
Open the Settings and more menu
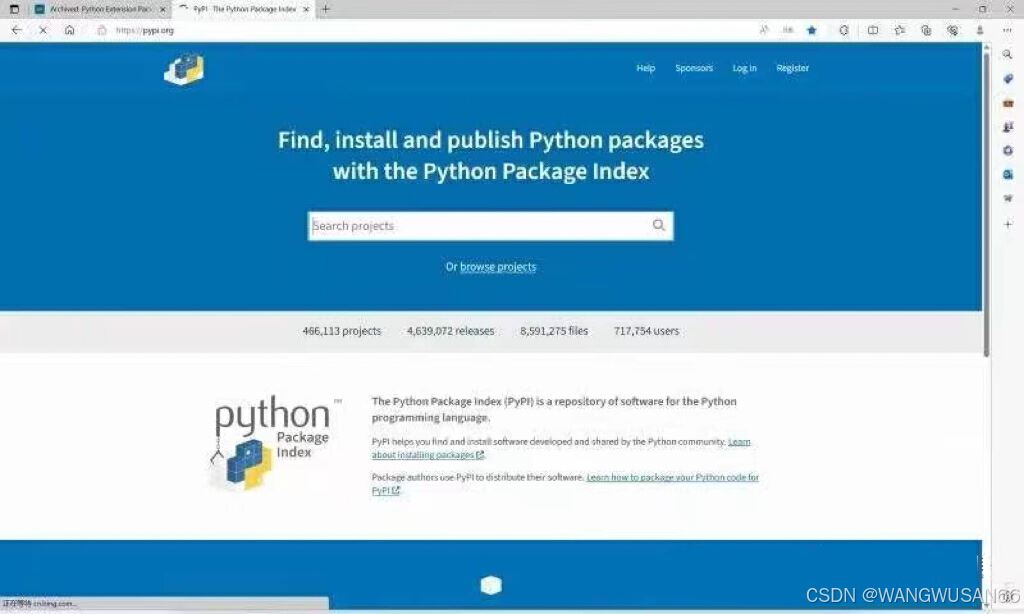coord(1007,30)
